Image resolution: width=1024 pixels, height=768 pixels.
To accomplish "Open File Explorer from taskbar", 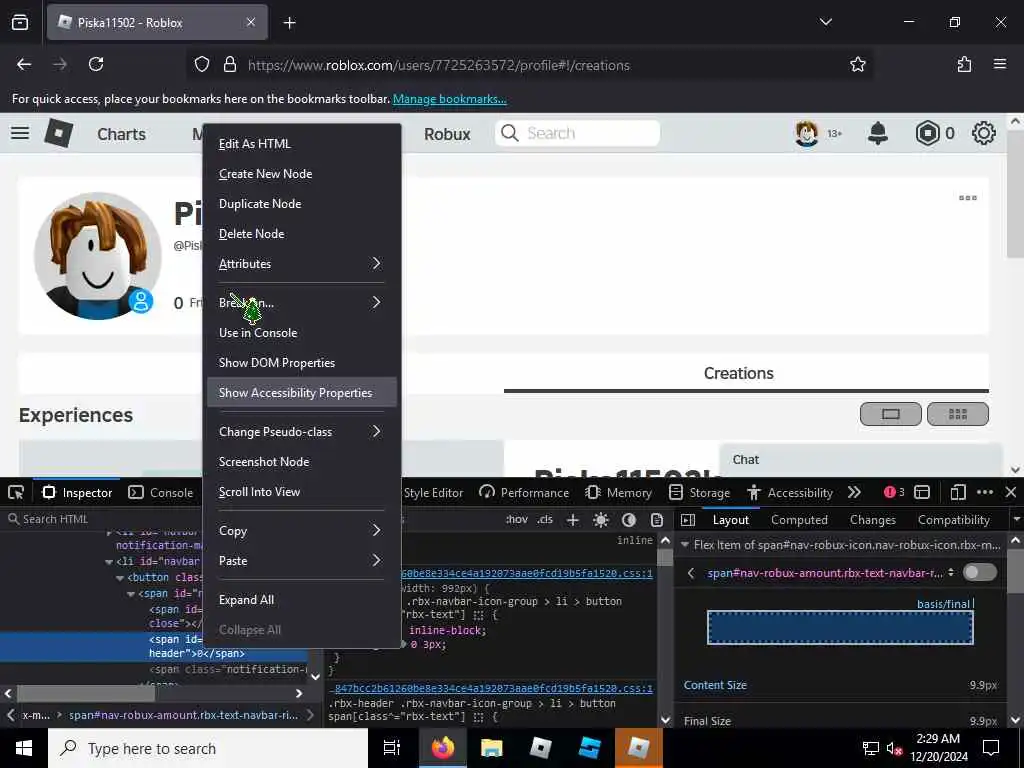I will pos(491,748).
